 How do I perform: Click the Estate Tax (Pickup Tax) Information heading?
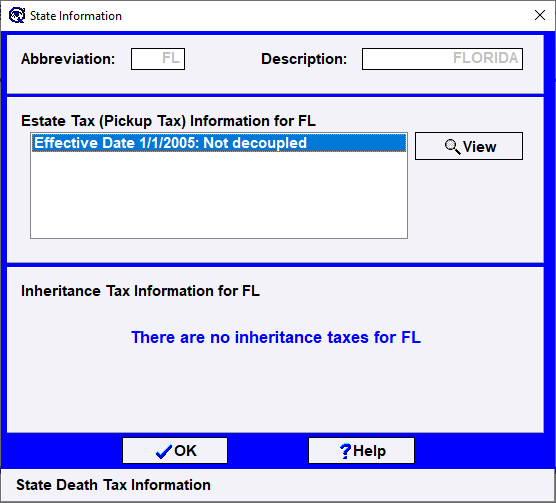(x=168, y=121)
